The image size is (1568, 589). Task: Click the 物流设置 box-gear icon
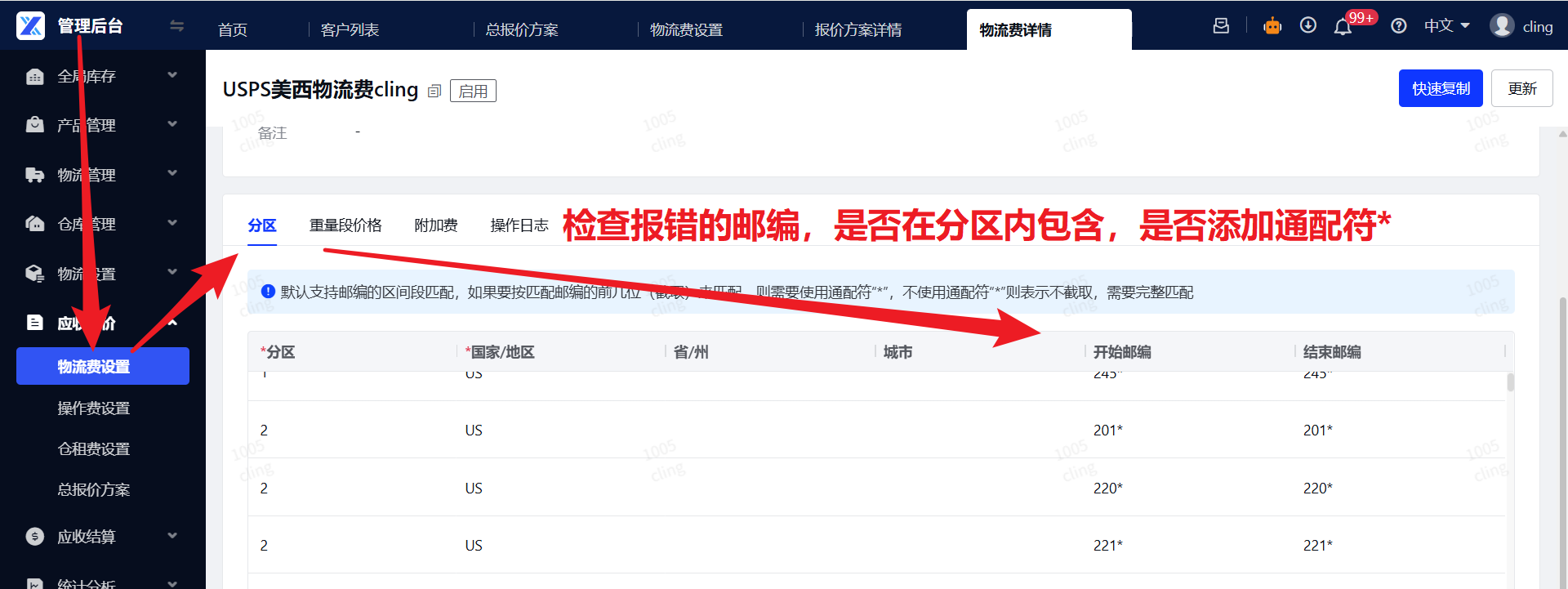(x=34, y=274)
